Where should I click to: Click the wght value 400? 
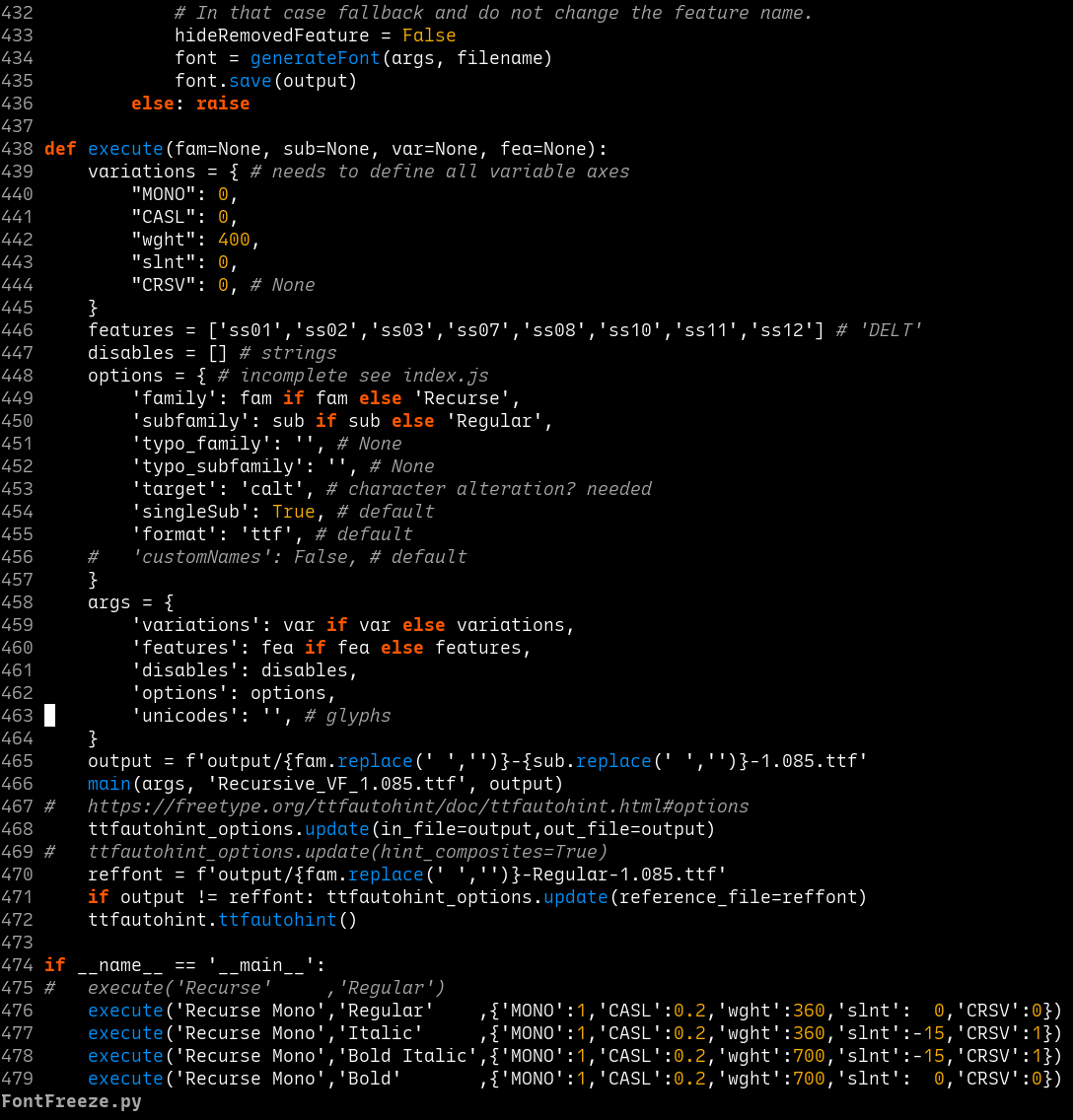pyautogui.click(x=234, y=240)
